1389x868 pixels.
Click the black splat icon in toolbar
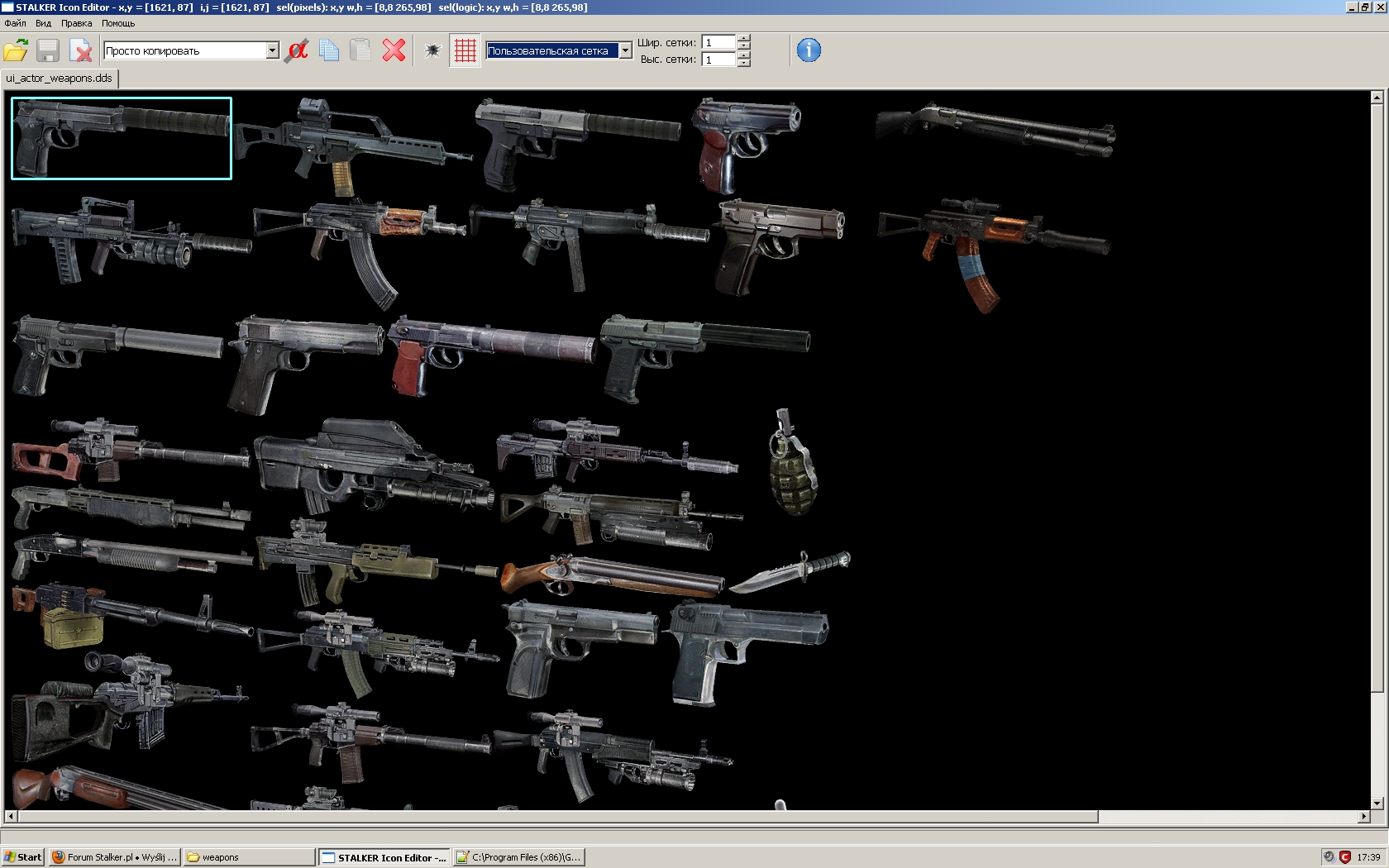(432, 51)
